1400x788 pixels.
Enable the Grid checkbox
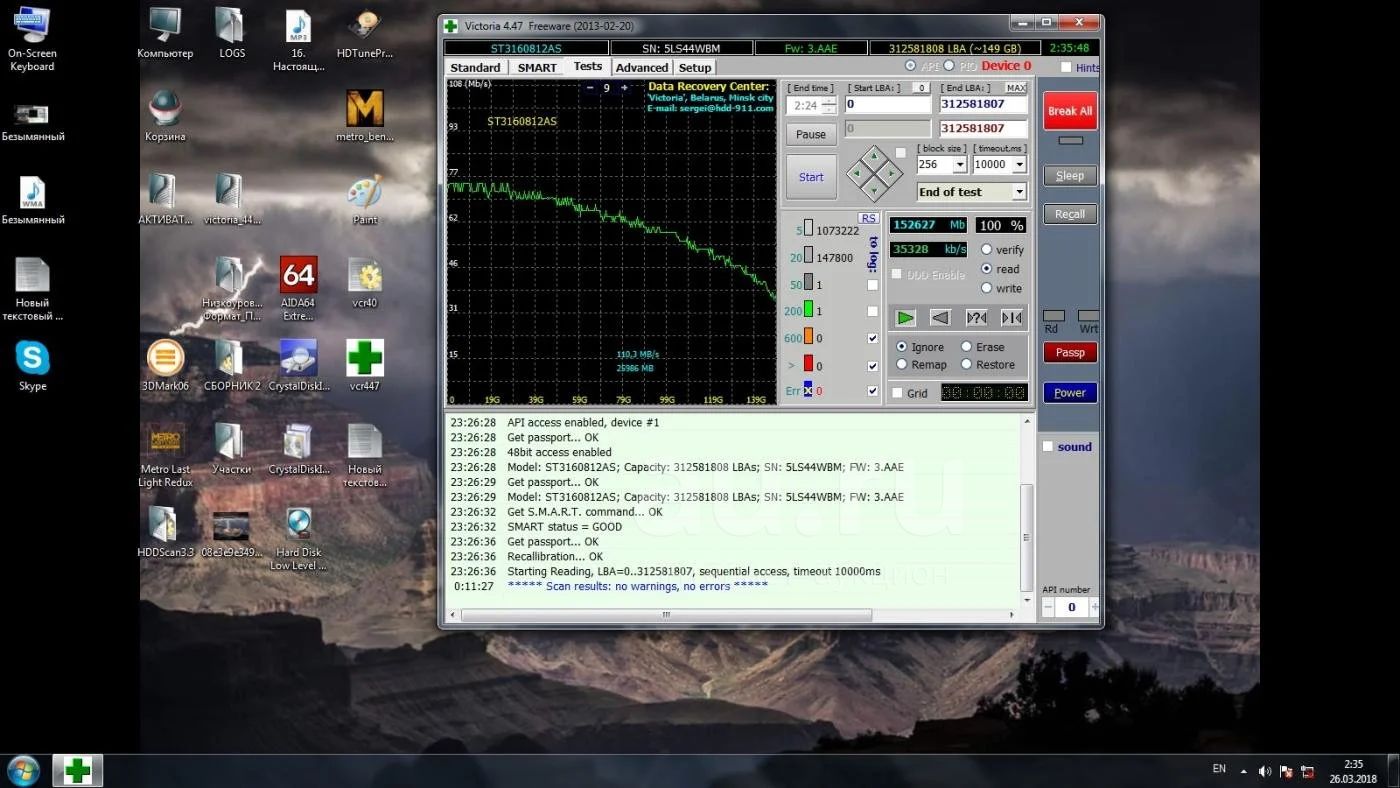point(897,393)
